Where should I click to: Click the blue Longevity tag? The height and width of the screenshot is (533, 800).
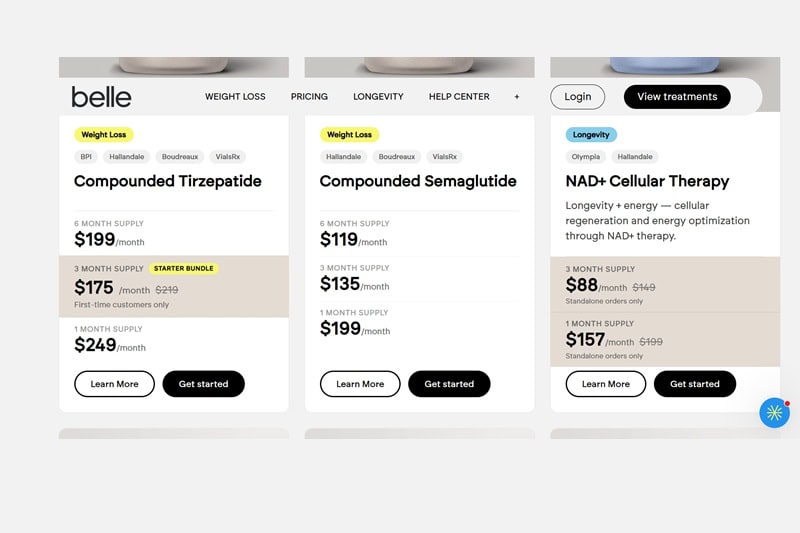(x=591, y=135)
